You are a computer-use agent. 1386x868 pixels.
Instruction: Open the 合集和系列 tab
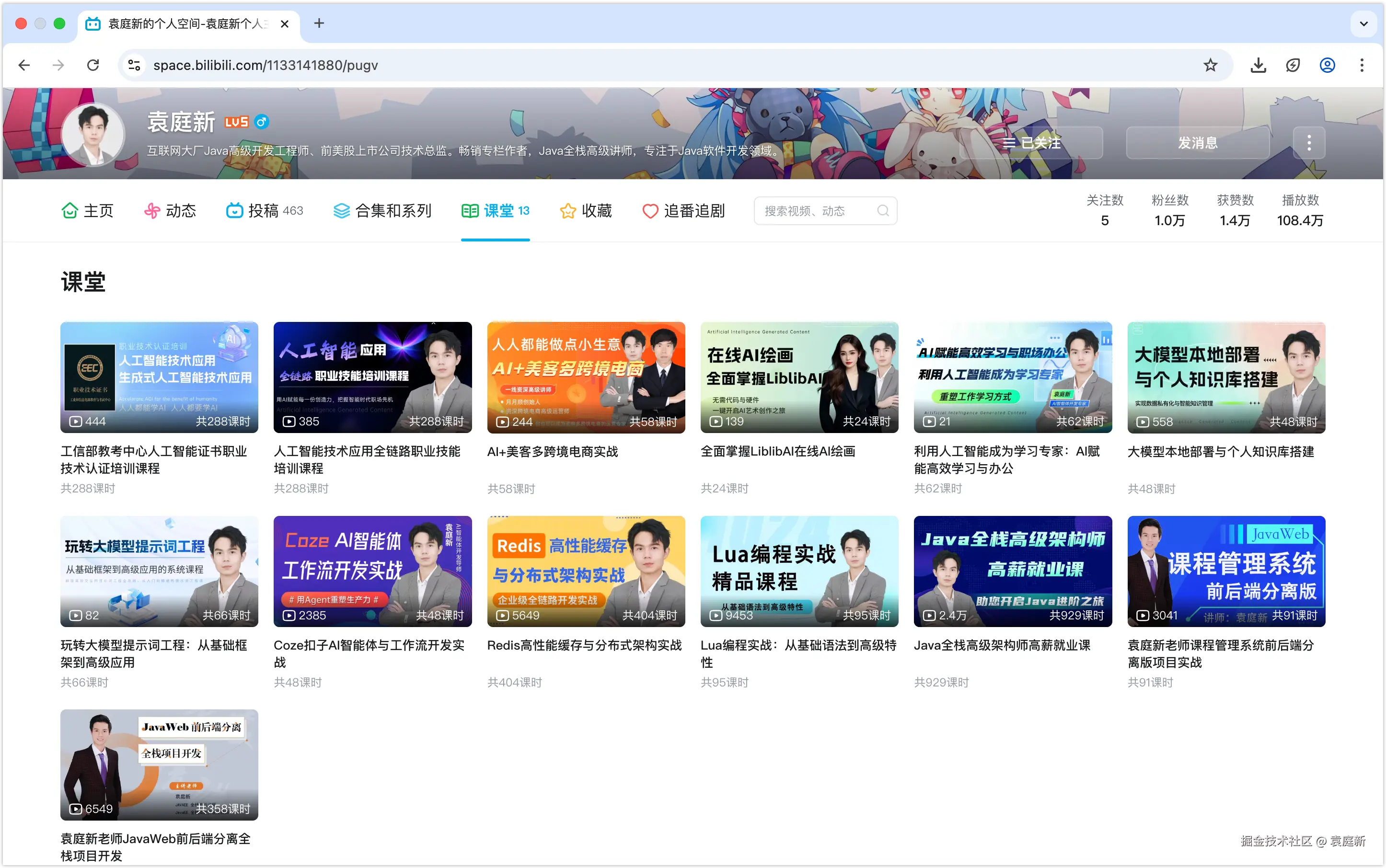click(382, 211)
